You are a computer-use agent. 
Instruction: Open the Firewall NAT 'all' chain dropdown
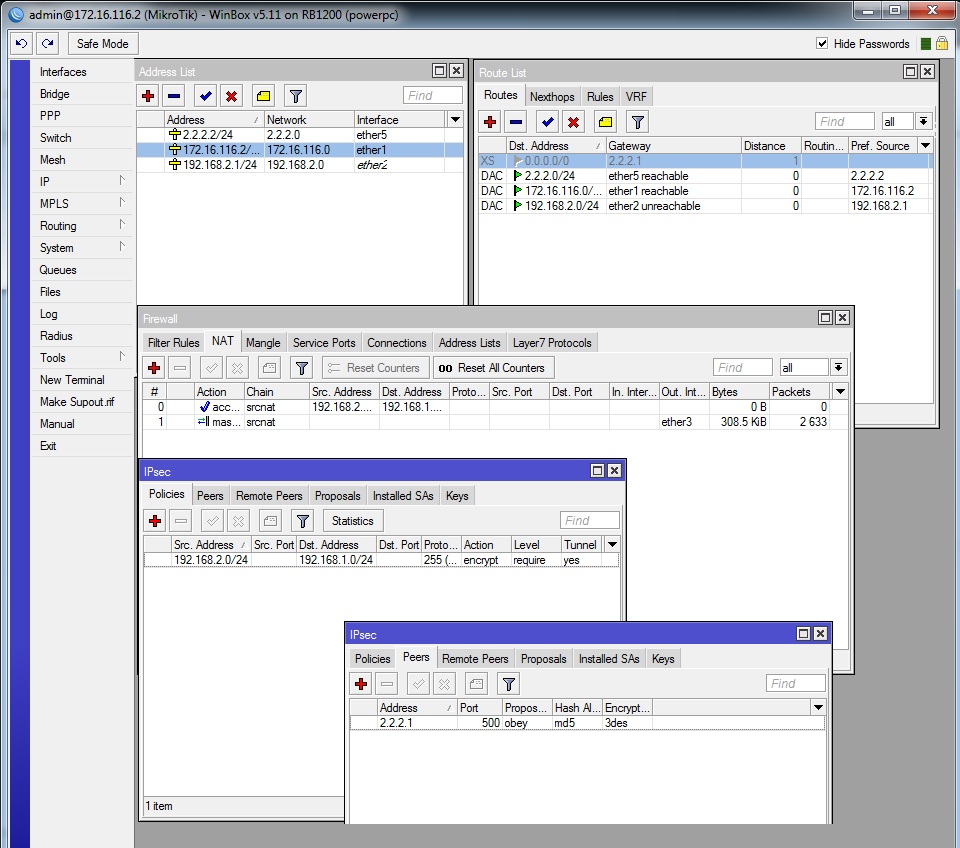[x=838, y=367]
